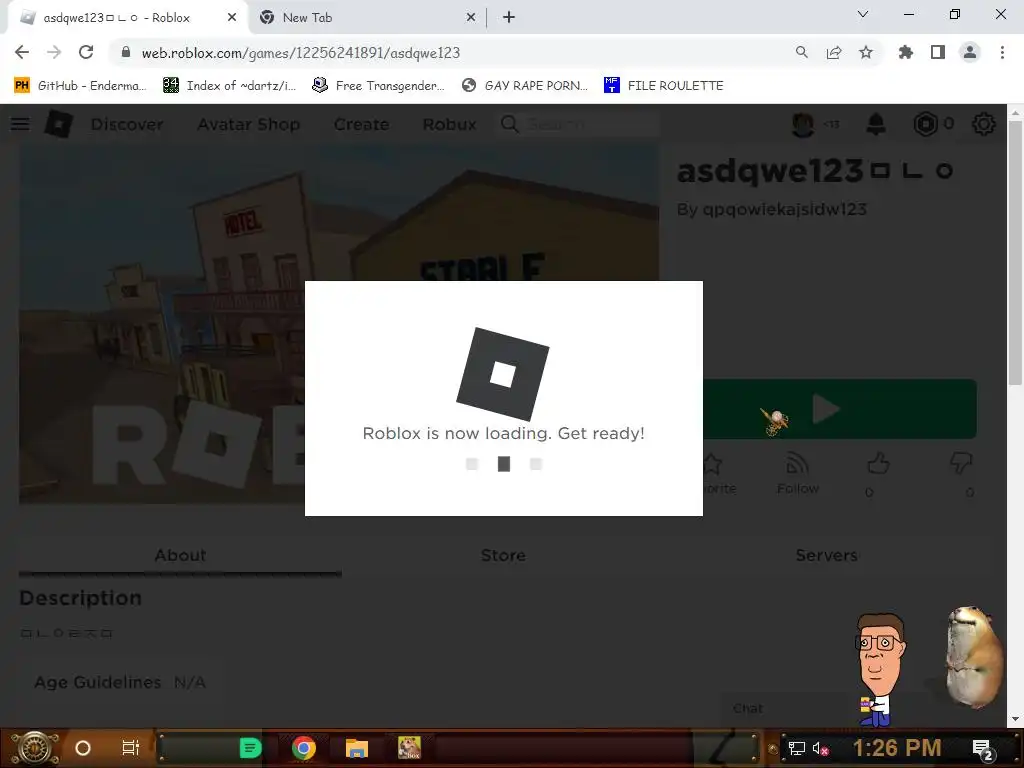The height and width of the screenshot is (768, 1024).
Task: Dislike the game with thumbs down
Action: coord(961,464)
